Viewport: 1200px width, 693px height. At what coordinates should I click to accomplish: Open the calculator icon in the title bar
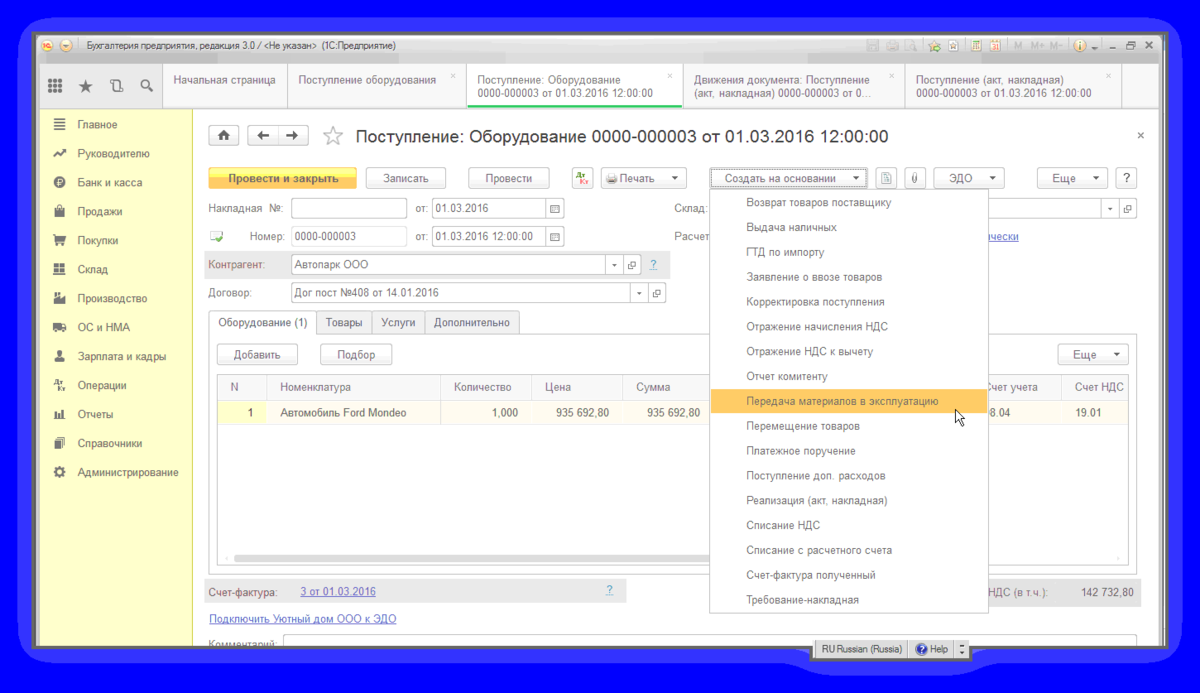tap(975, 46)
